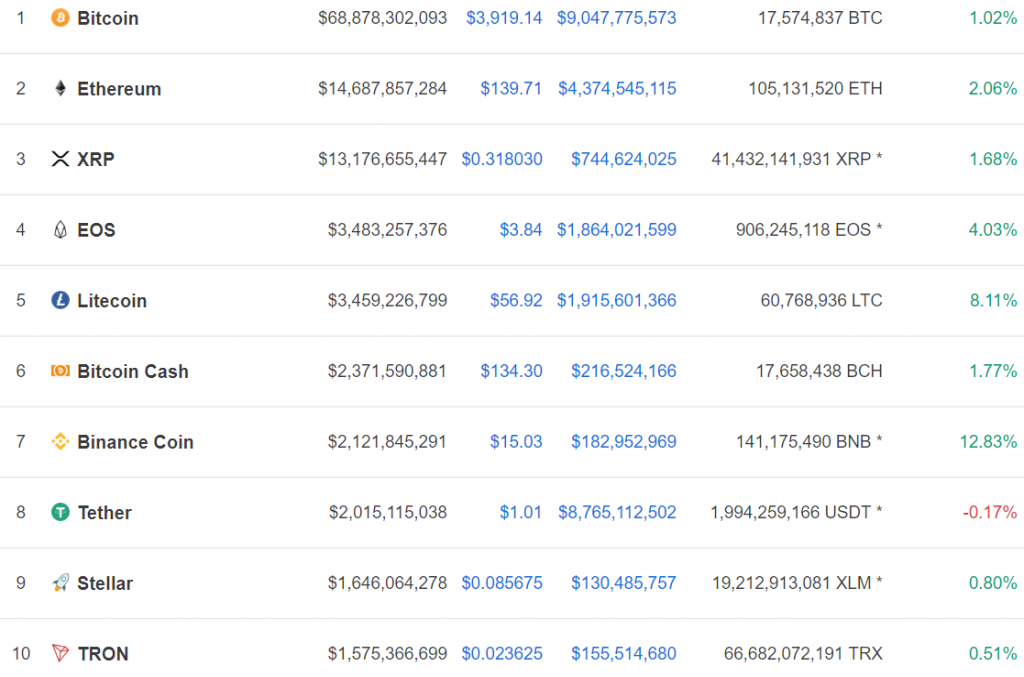Select the 66,682,072,191 TRX supply value
This screenshot has width=1024, height=677.
click(803, 653)
